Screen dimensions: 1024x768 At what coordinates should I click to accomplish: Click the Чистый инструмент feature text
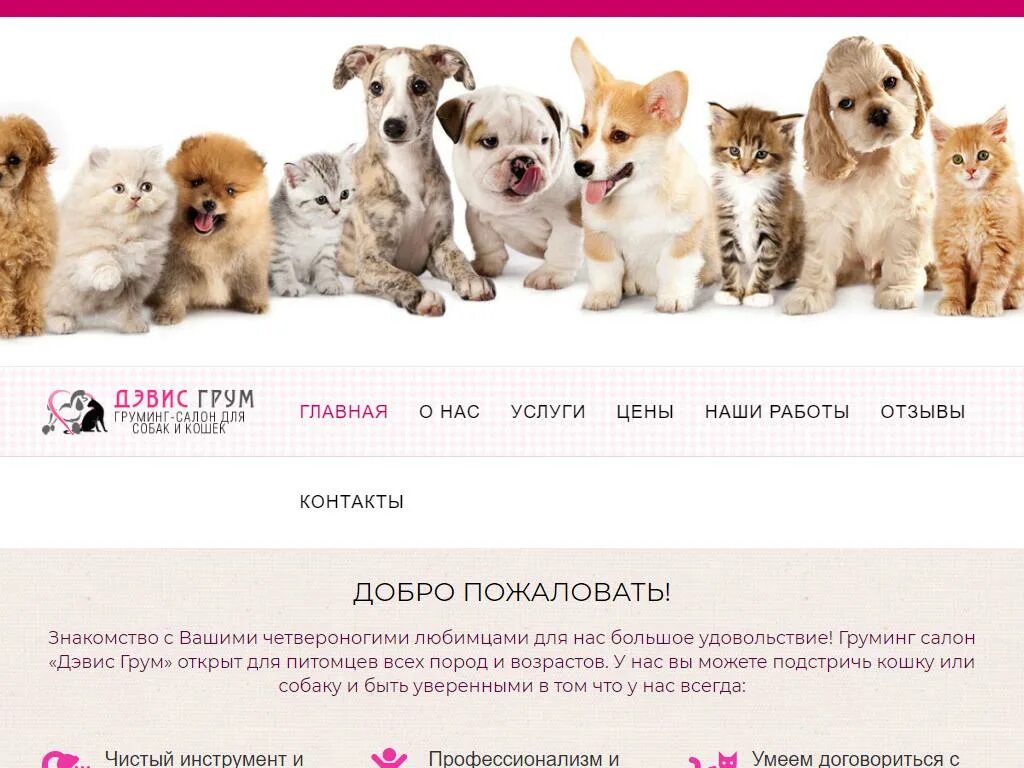204,759
